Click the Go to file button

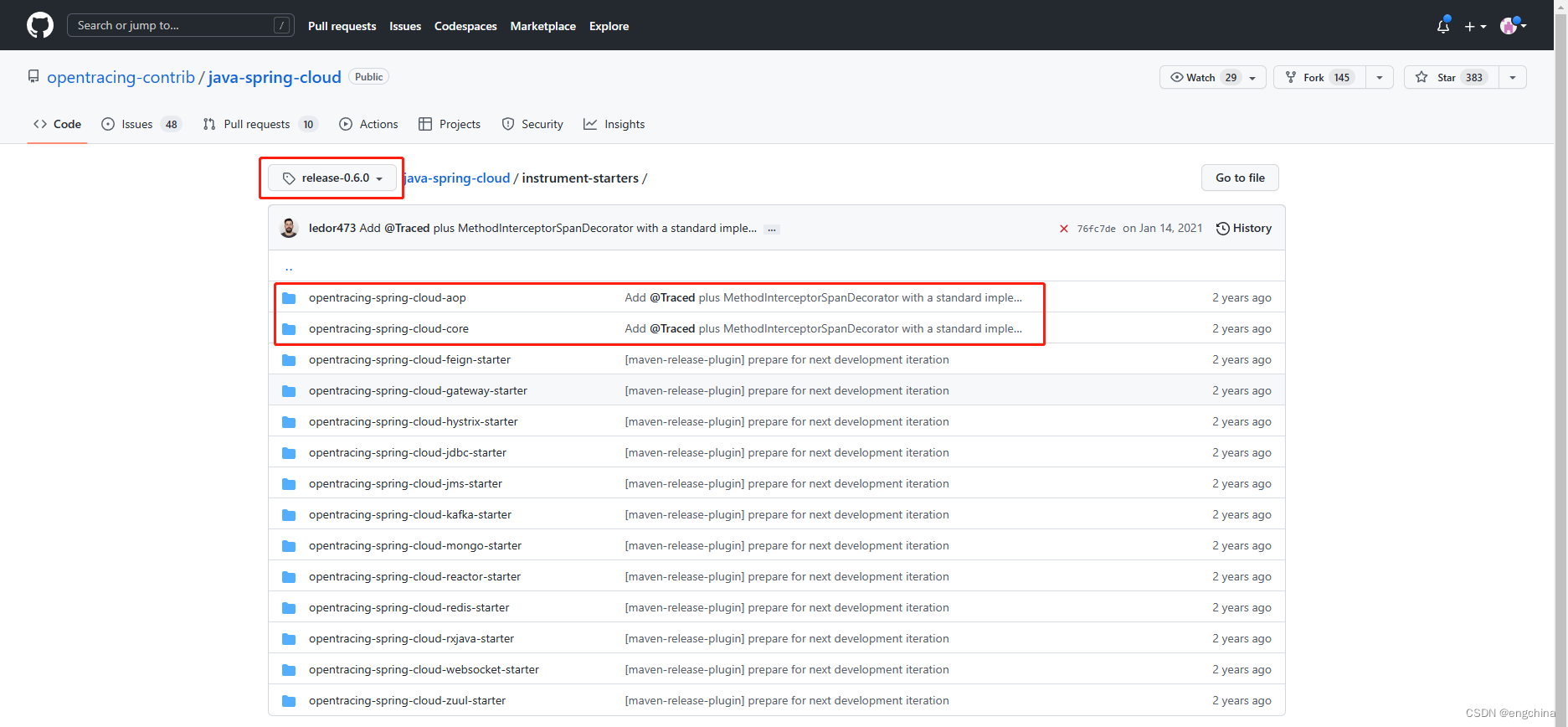pyautogui.click(x=1240, y=178)
